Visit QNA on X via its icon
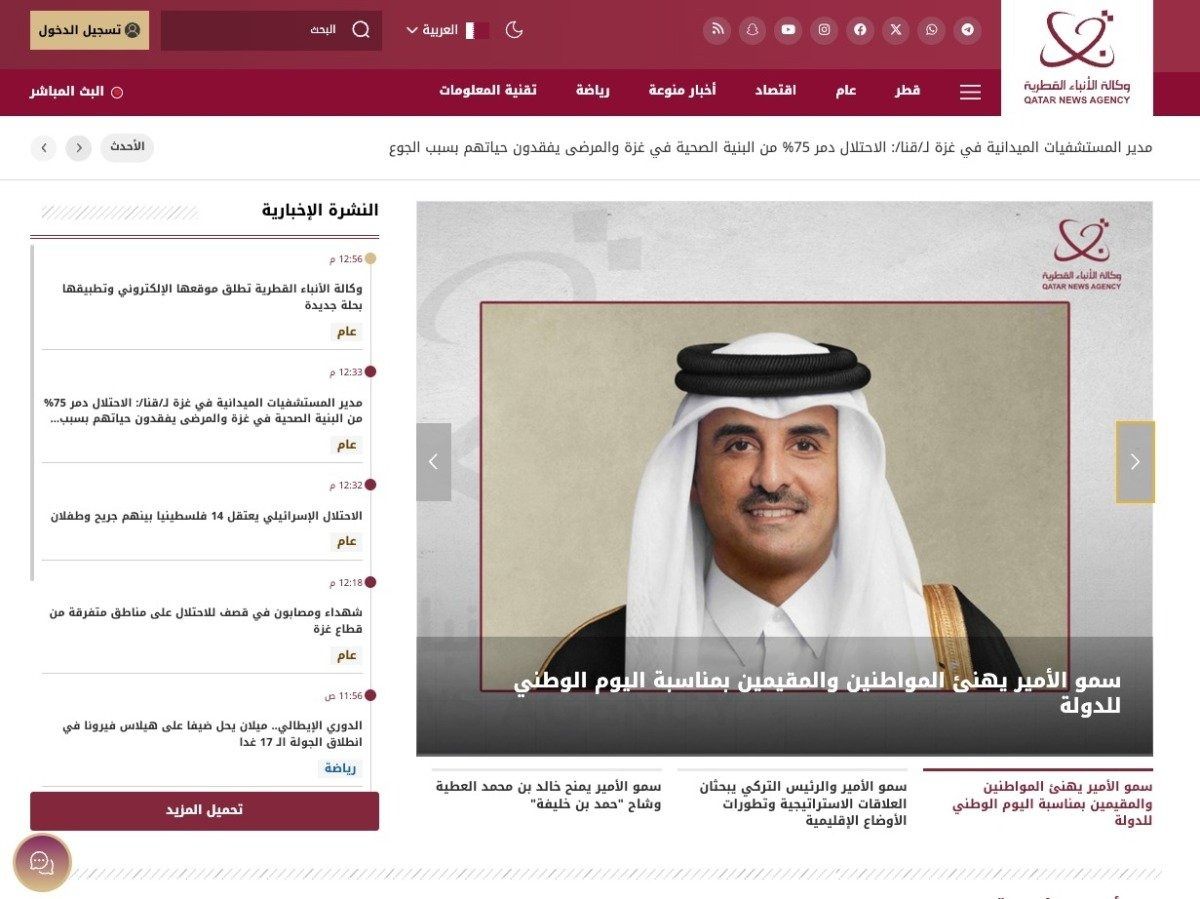1200x899 pixels. point(896,30)
